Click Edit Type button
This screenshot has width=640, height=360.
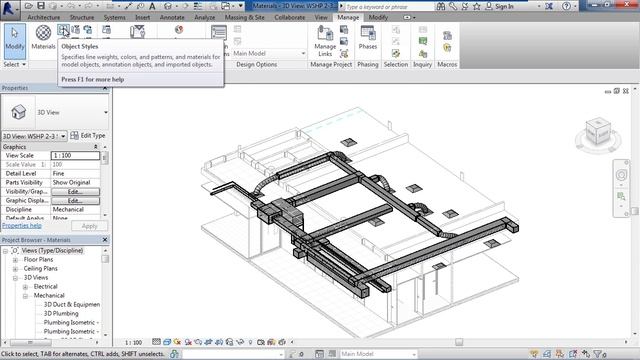click(x=88, y=136)
